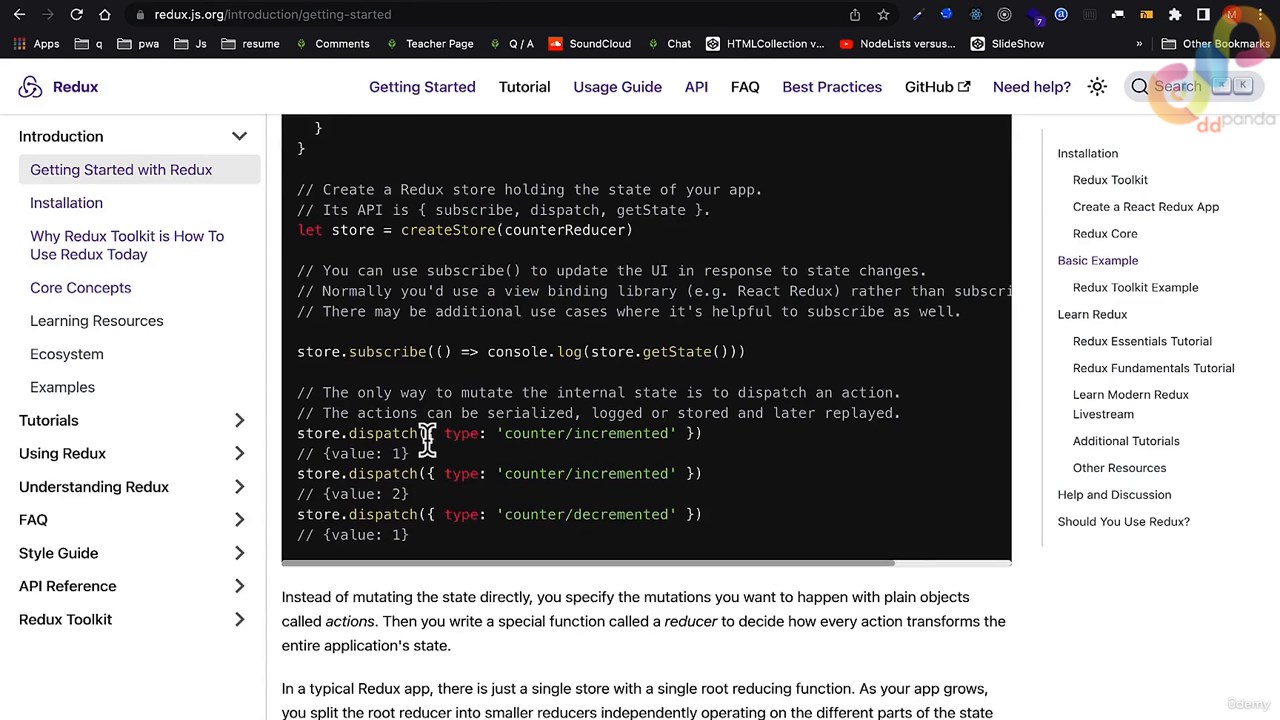
Task: Open the Tutorial navbar item
Action: [x=524, y=87]
